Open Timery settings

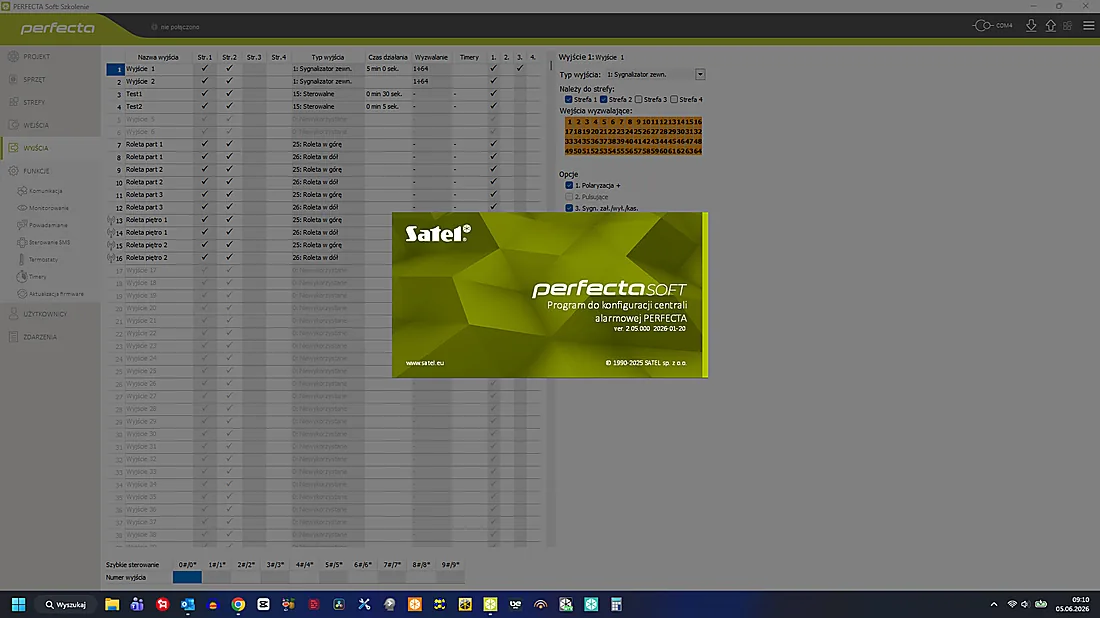pyautogui.click(x=37, y=276)
